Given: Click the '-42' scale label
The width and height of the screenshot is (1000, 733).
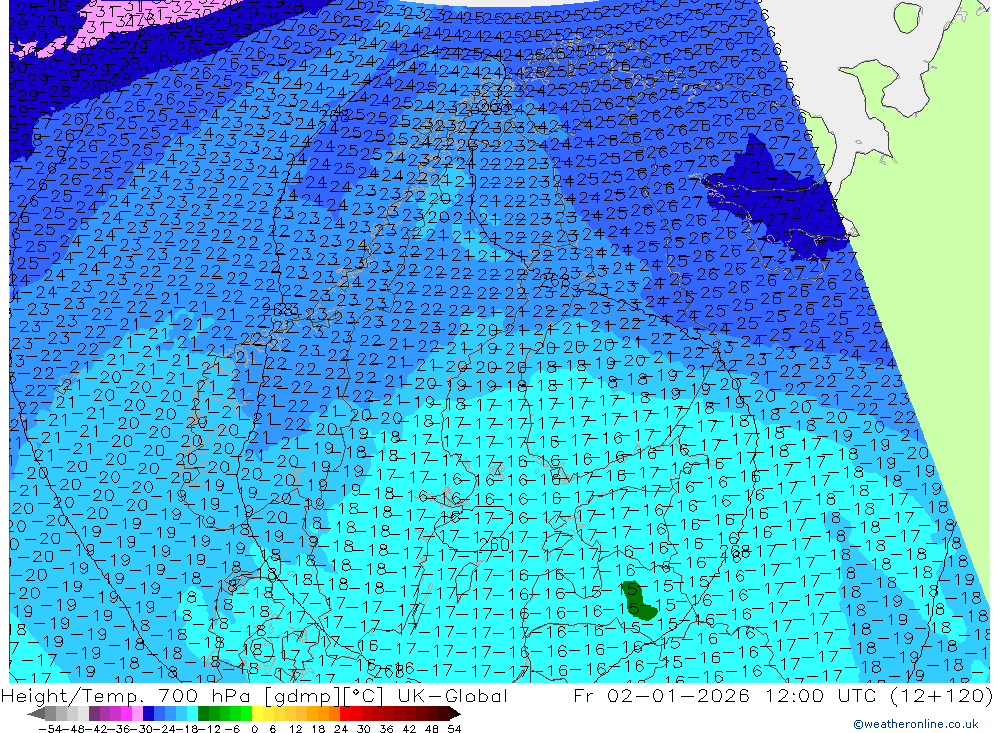Looking at the screenshot, I should [x=98, y=729].
